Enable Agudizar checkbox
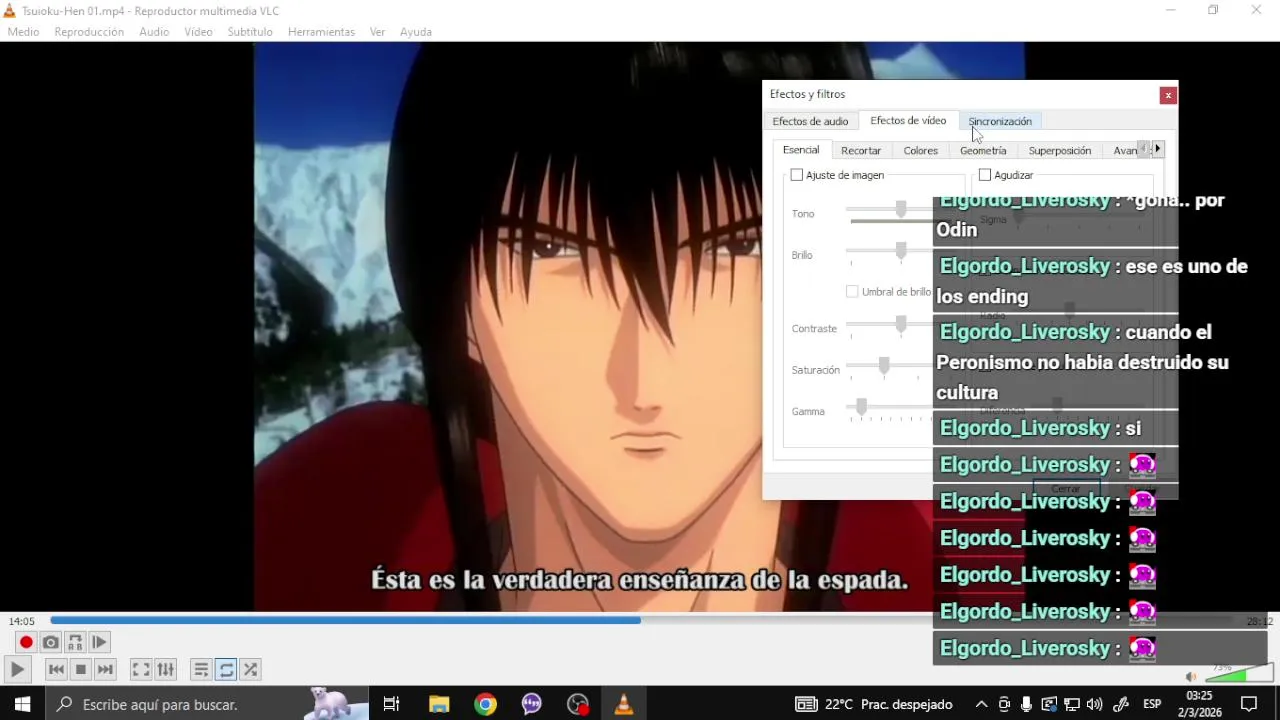This screenshot has height=720, width=1280. click(x=985, y=175)
